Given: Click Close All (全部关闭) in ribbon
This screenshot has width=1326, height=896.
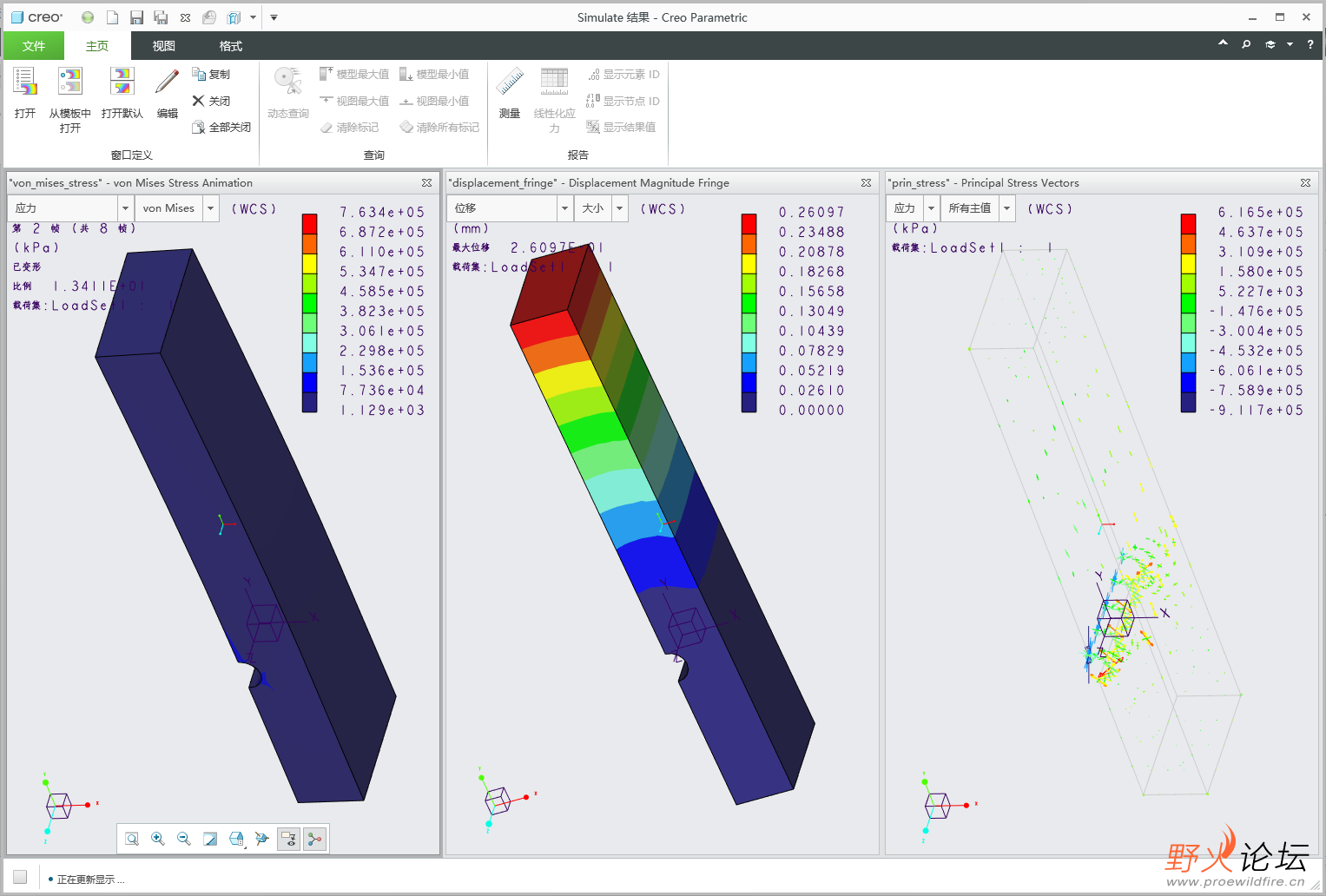Looking at the screenshot, I should click(x=221, y=127).
